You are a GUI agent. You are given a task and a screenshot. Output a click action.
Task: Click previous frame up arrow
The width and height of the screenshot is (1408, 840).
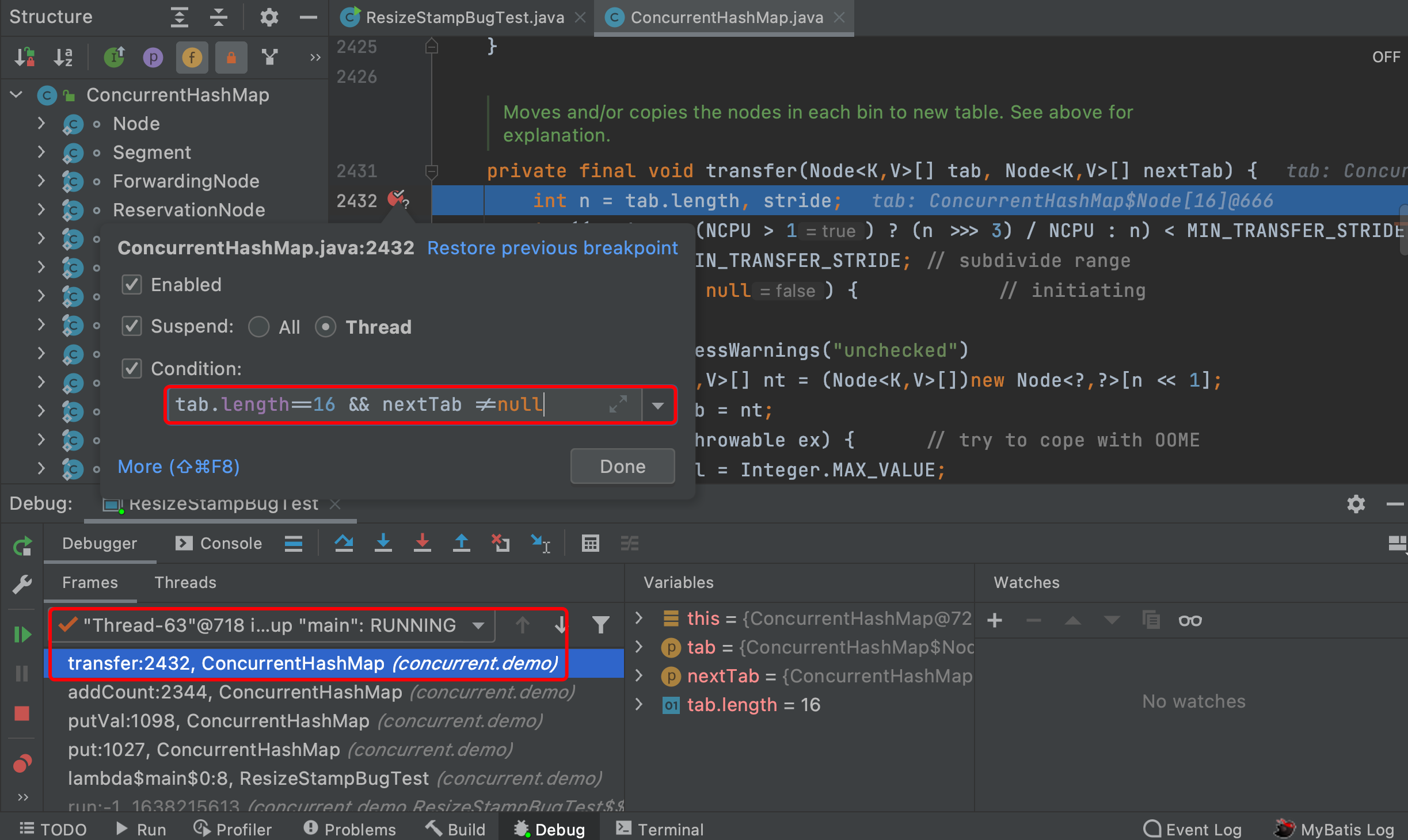[x=522, y=625]
